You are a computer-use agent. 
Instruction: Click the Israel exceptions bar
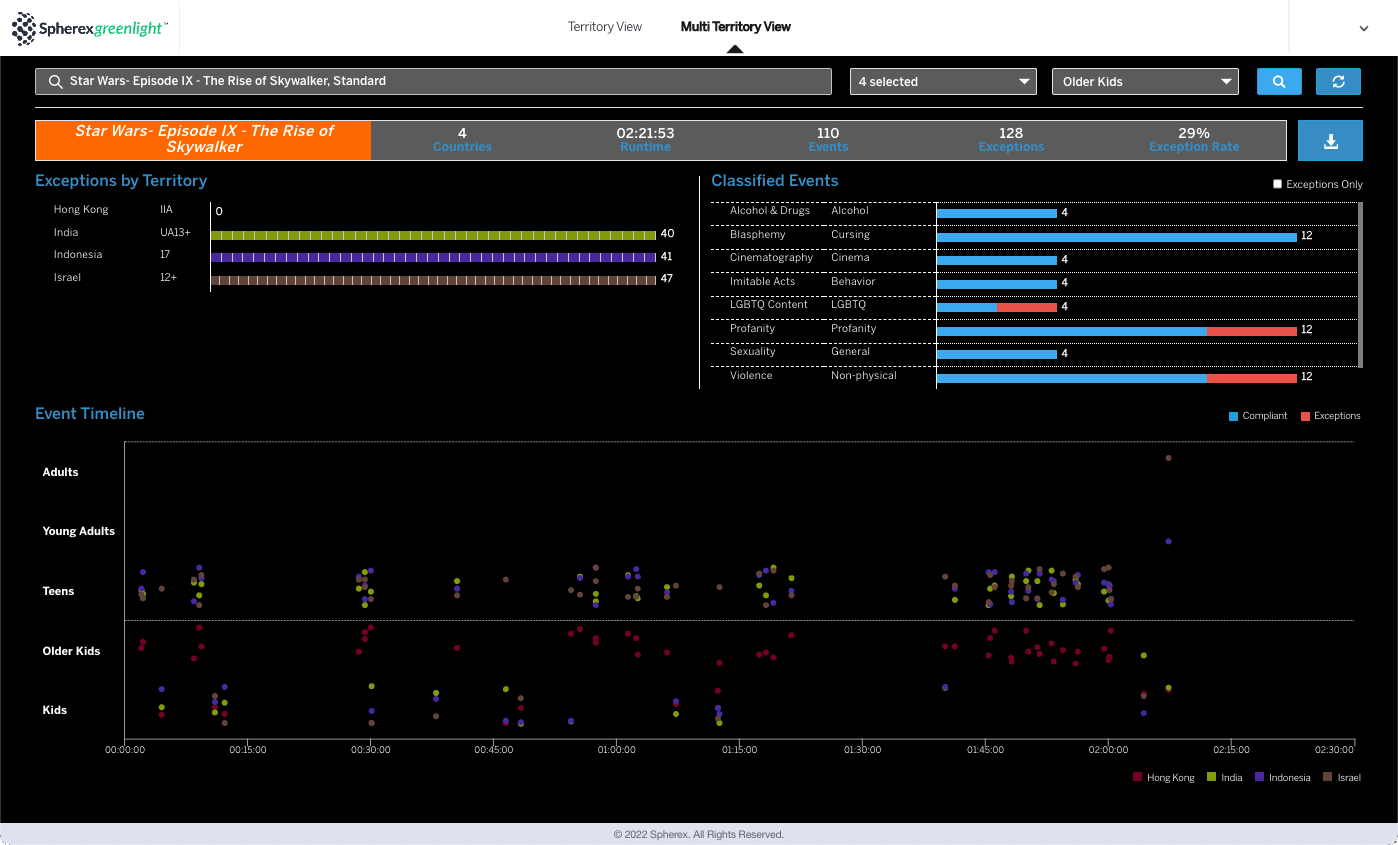pyautogui.click(x=433, y=280)
